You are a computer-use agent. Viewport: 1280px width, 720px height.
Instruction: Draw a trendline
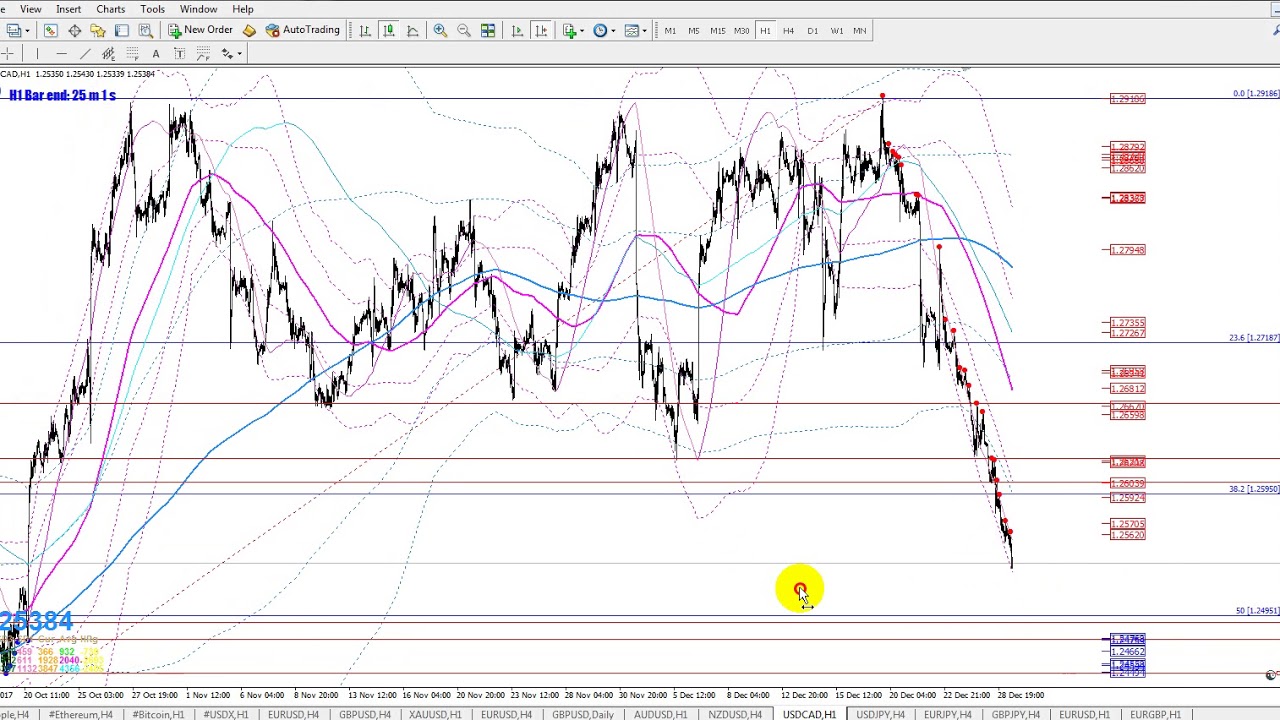click(85, 53)
